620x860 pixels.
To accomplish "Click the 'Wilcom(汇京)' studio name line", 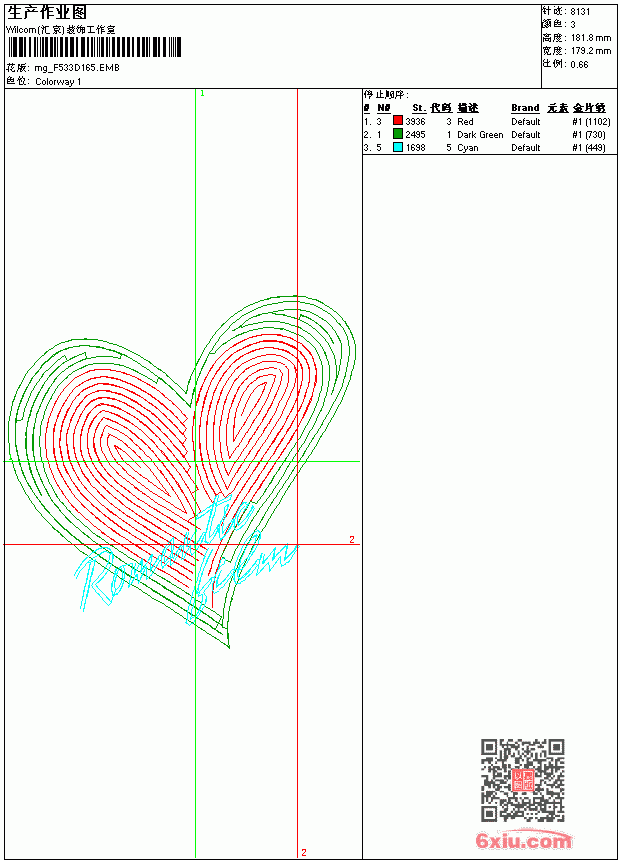I will 61,30.
